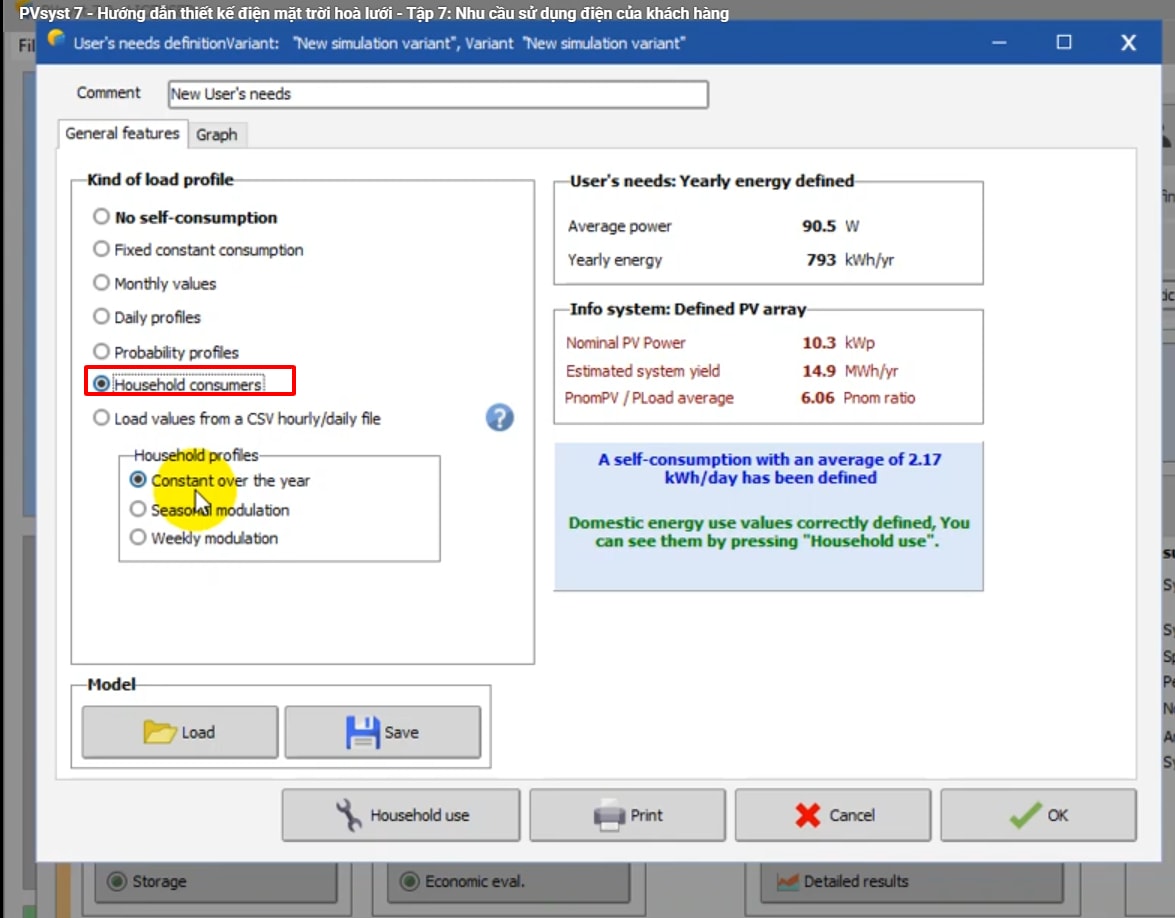Click the Cancel button
Image resolution: width=1175 pixels, height=918 pixels.
833,815
